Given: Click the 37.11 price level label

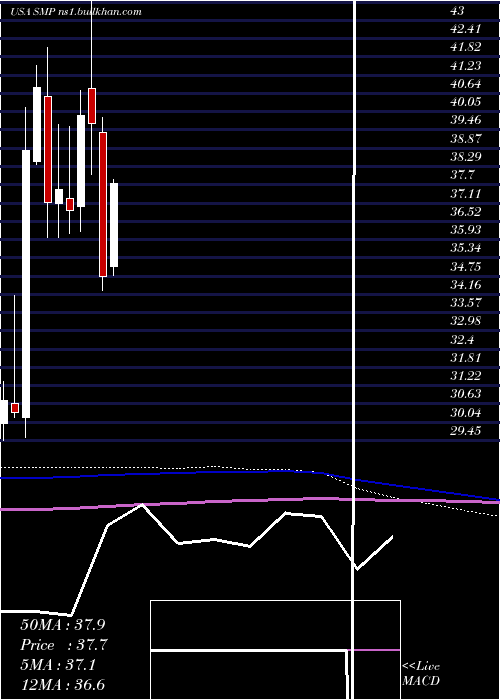Looking at the screenshot, I should (x=466, y=193).
